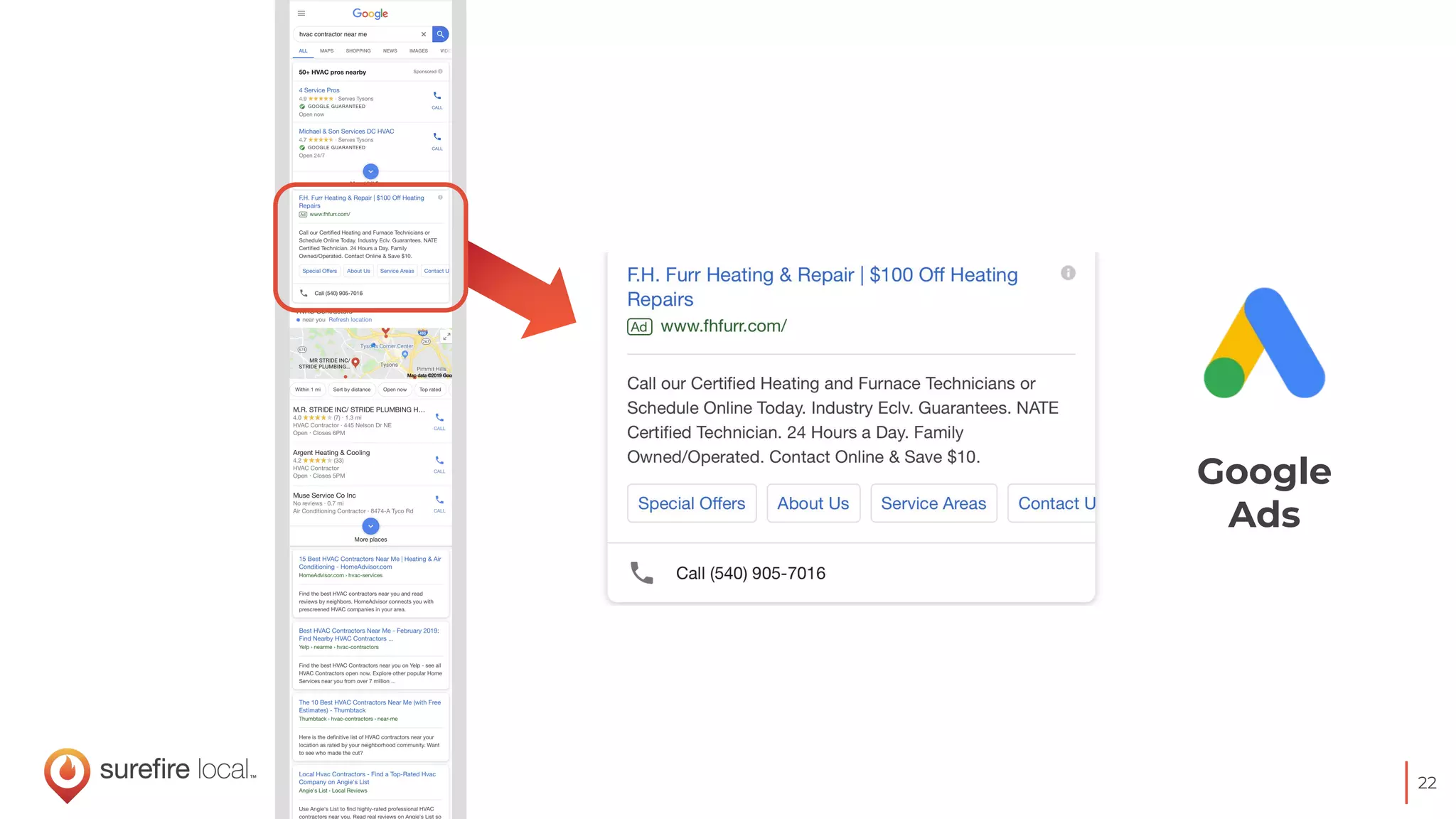Viewport: 1456px width, 819px height.
Task: Open the hamburger menu in Google header
Action: point(301,13)
